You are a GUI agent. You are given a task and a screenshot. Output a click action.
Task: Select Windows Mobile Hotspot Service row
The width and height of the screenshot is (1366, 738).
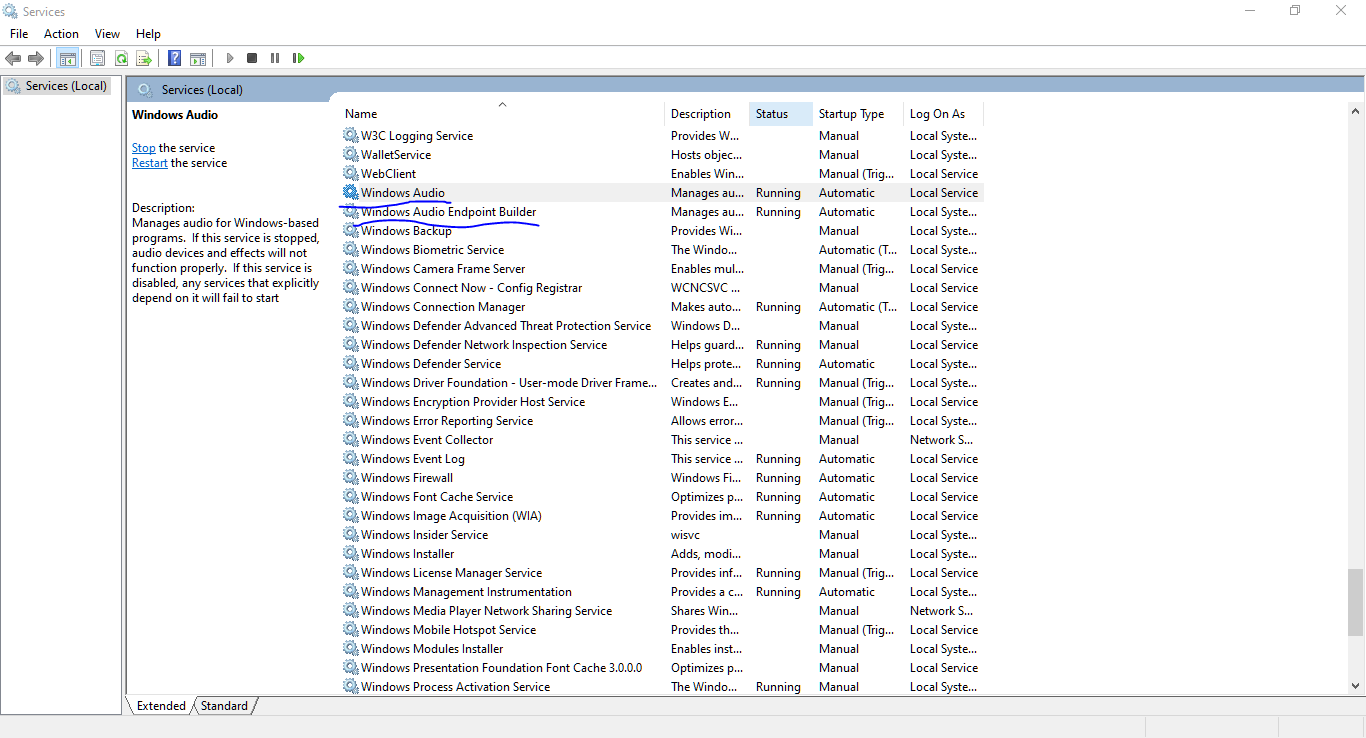click(x=662, y=630)
